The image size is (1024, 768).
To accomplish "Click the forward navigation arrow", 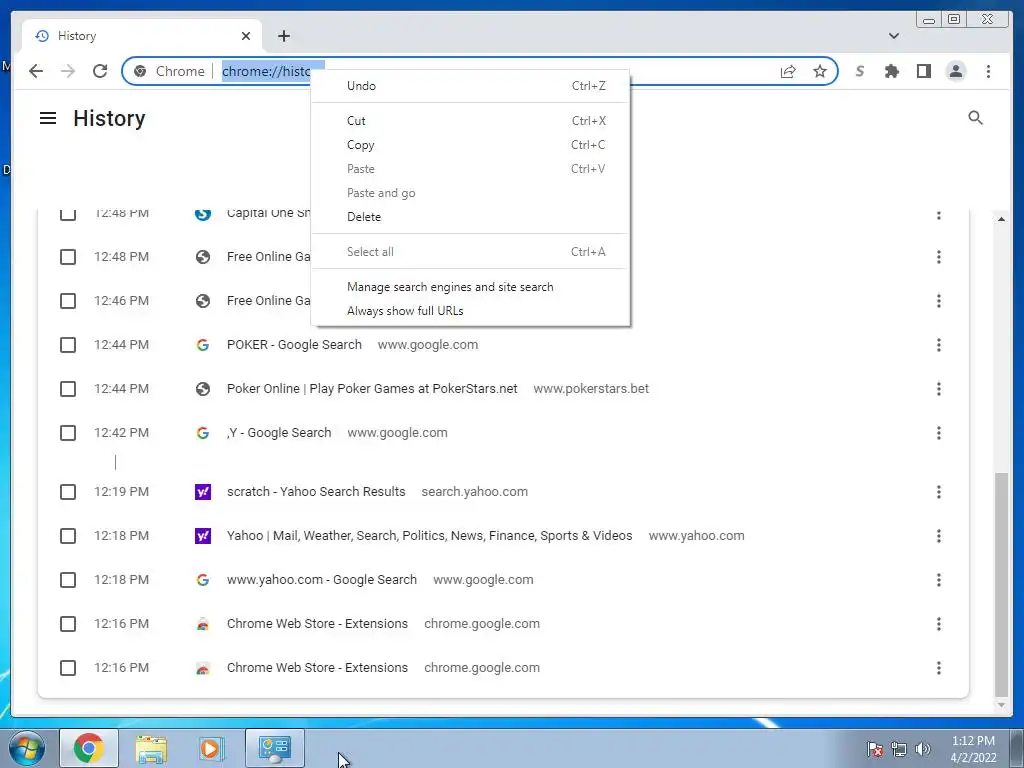I will pyautogui.click(x=68, y=71).
